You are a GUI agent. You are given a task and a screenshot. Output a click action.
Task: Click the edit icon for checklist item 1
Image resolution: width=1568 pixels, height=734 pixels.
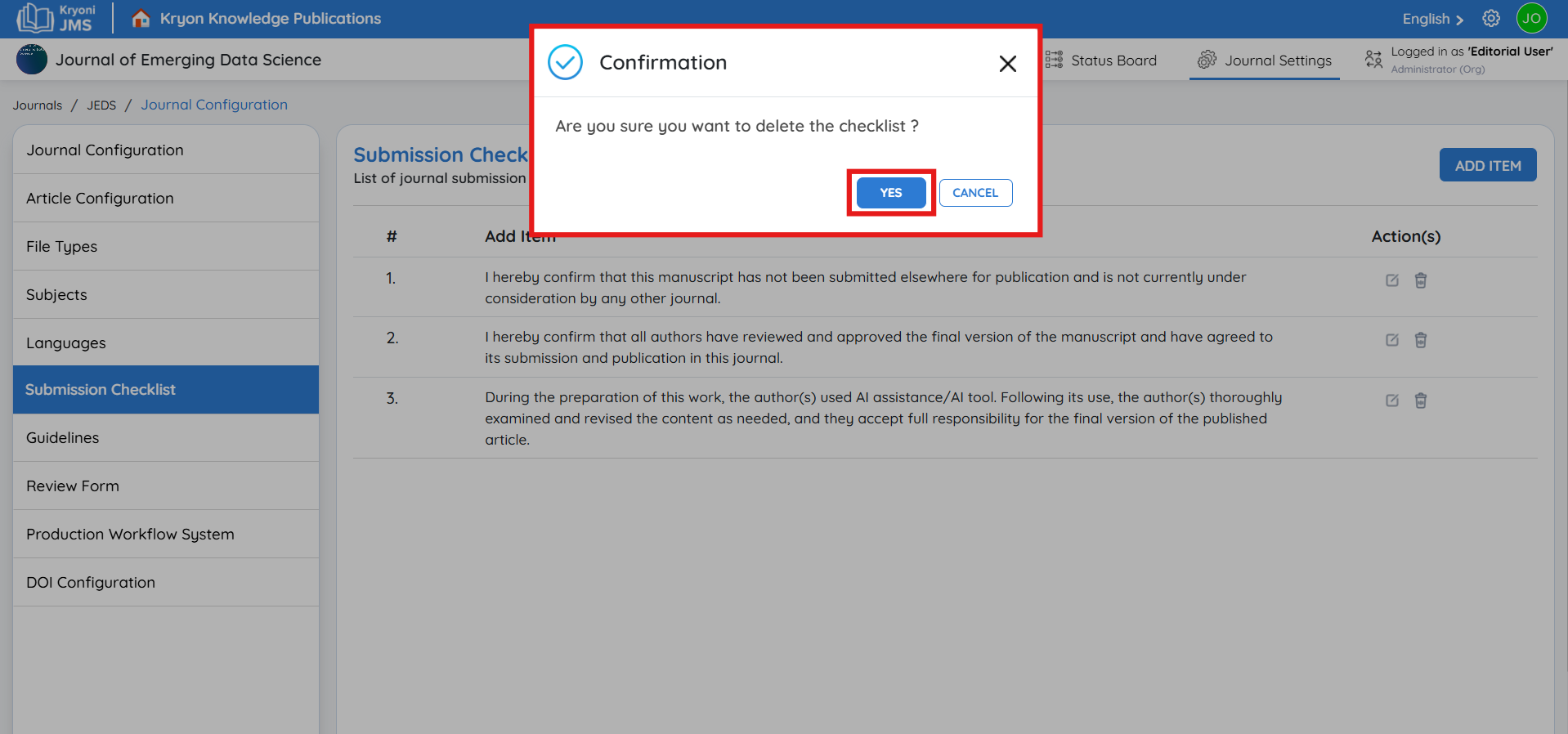point(1391,280)
